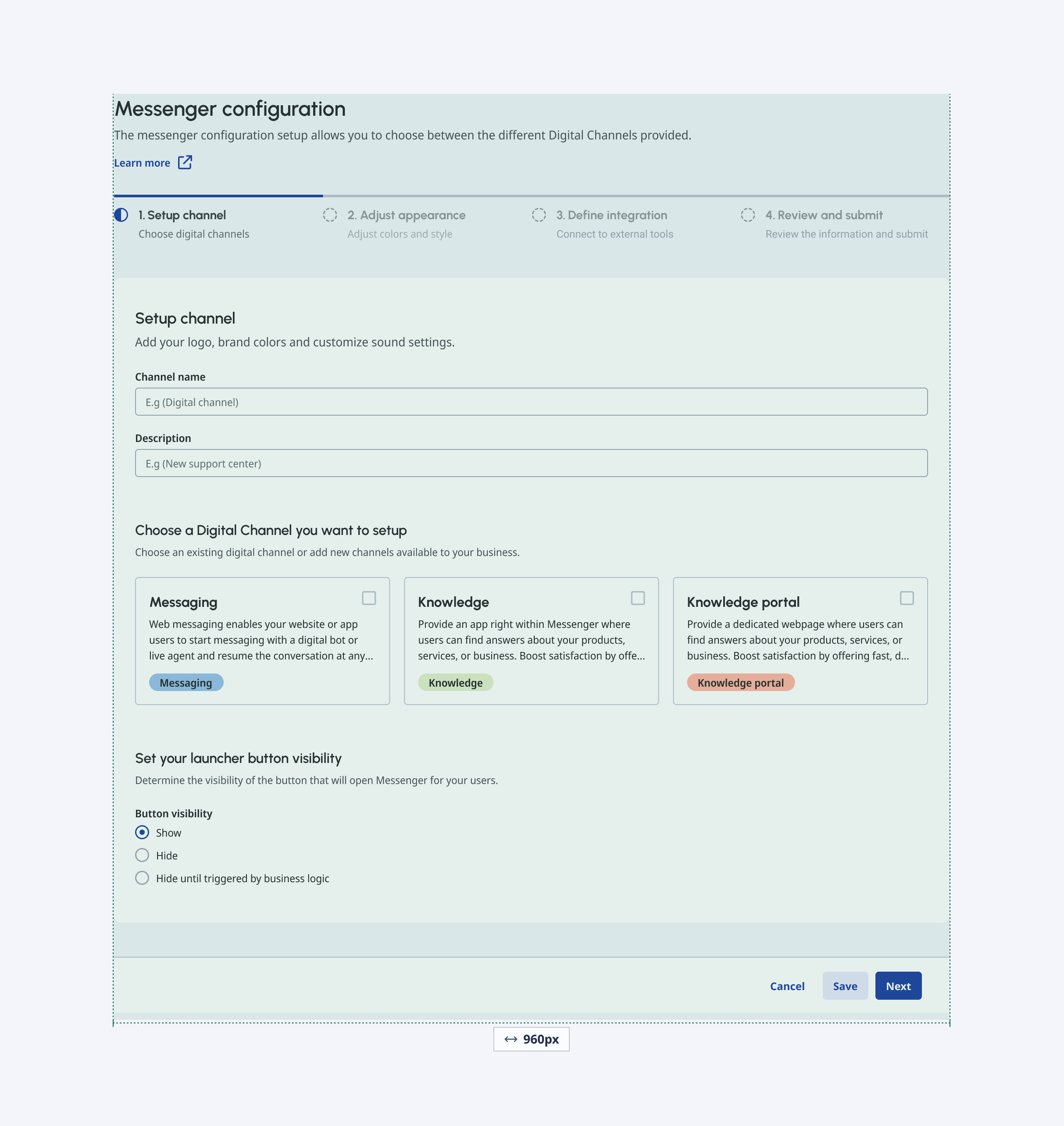Click the orange Knowledge portal tag
1064x1126 pixels.
741,682
